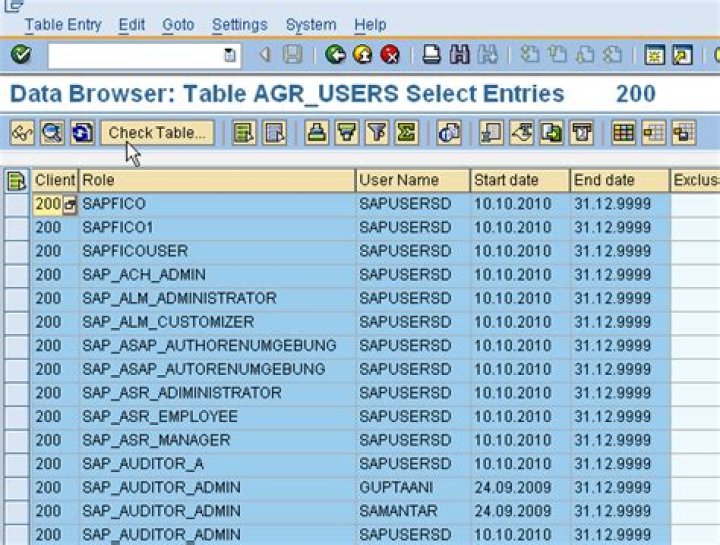
Task: Collapse the command field with the triangle arrow
Action: [264, 55]
